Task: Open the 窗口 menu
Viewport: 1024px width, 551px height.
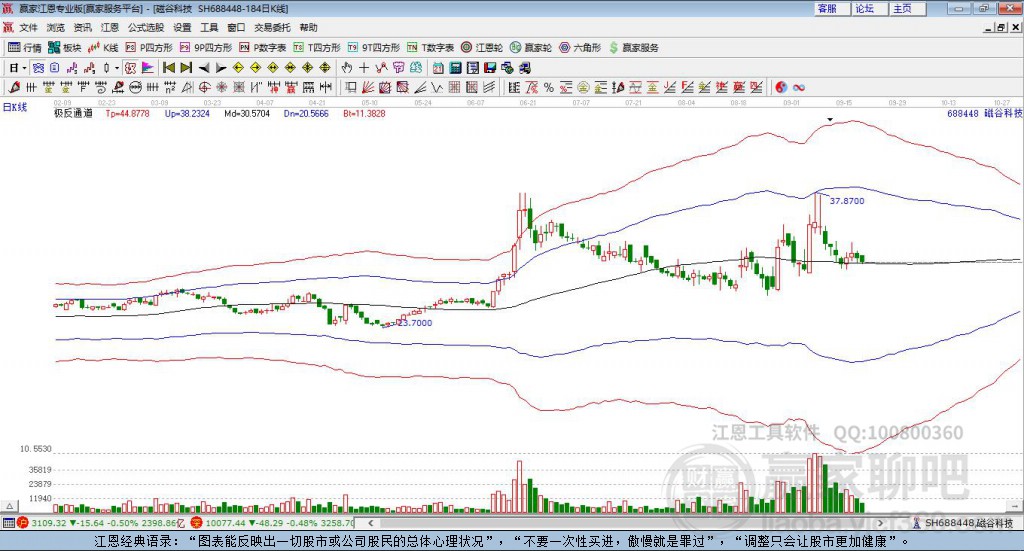Action: [x=236, y=27]
